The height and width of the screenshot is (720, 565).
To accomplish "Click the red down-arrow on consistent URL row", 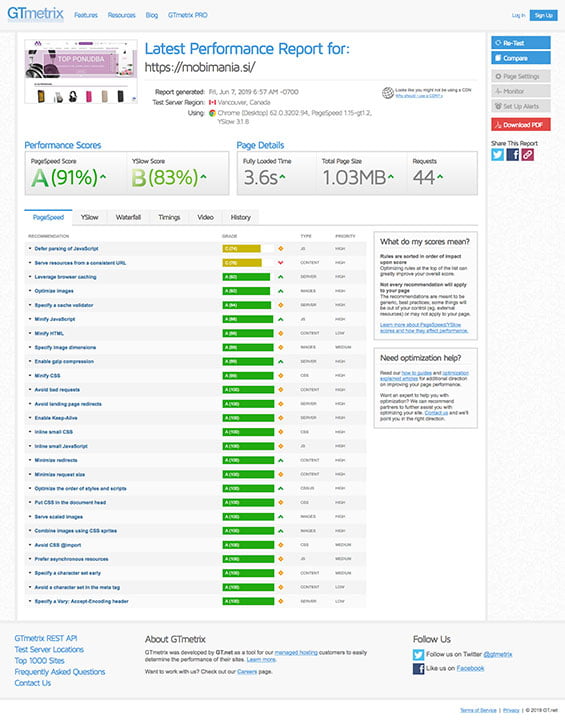I will pos(281,263).
